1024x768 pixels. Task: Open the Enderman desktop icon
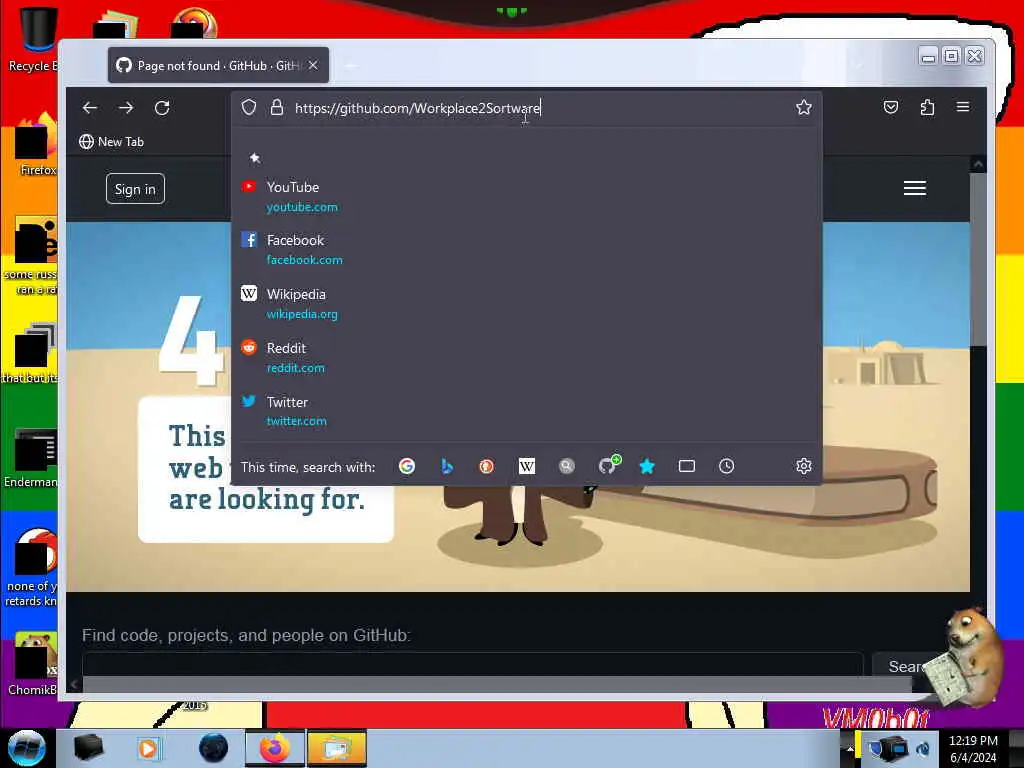[33, 458]
